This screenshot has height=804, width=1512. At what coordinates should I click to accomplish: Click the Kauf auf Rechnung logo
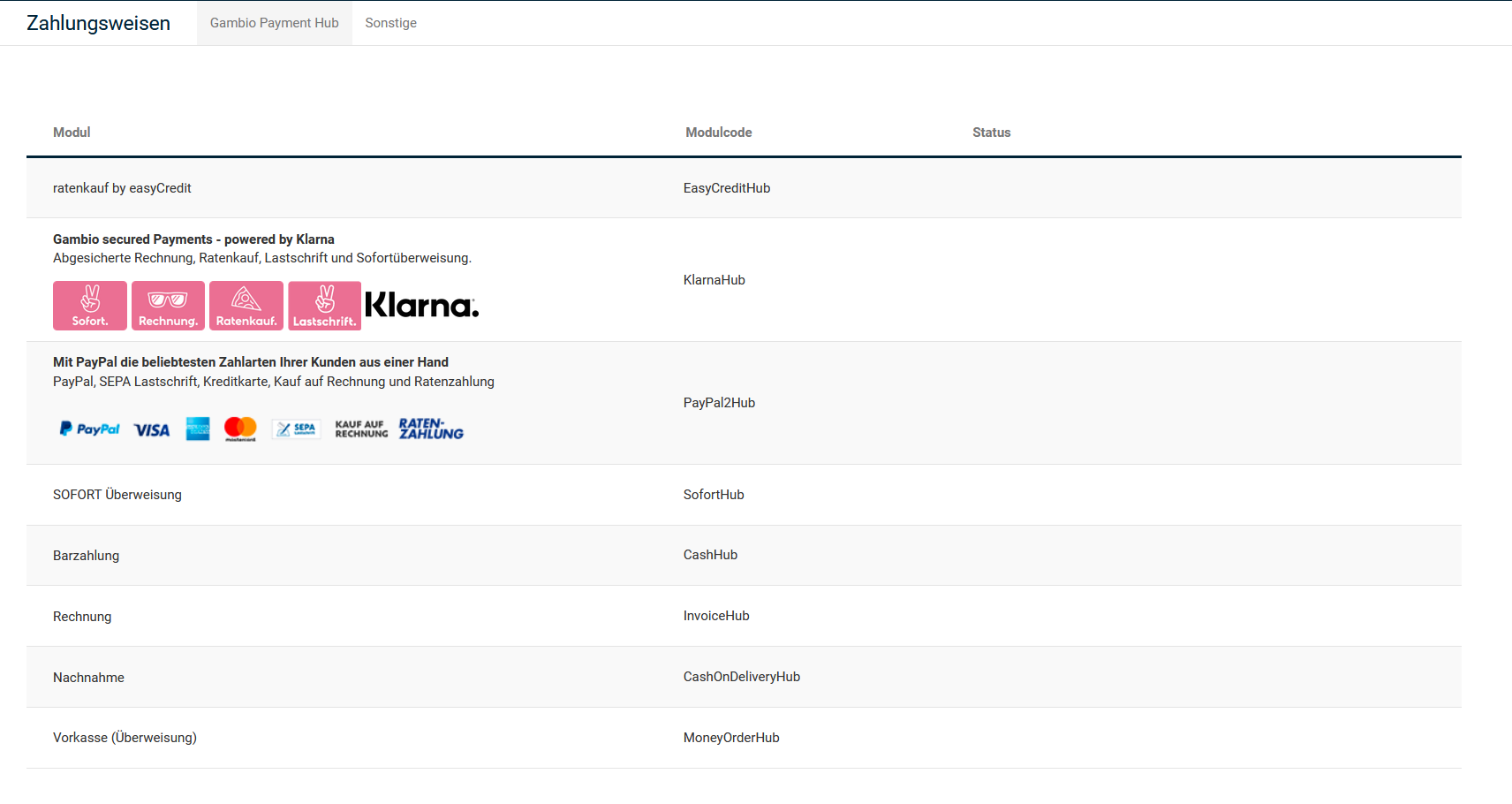point(361,429)
